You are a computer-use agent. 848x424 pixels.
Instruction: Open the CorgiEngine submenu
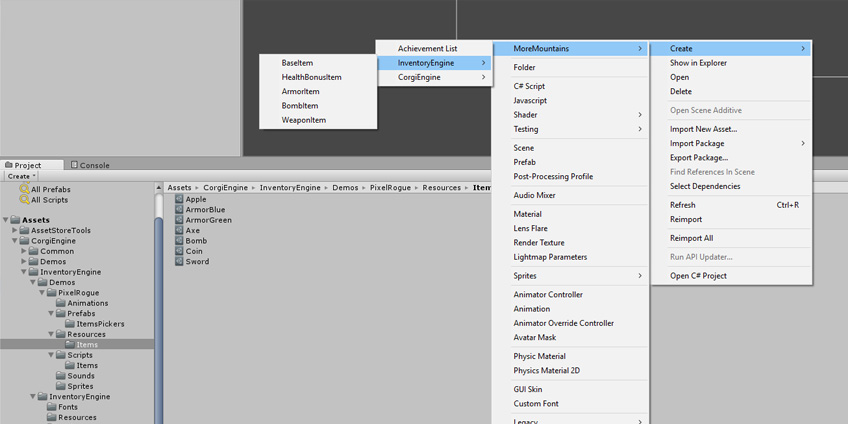coord(434,77)
